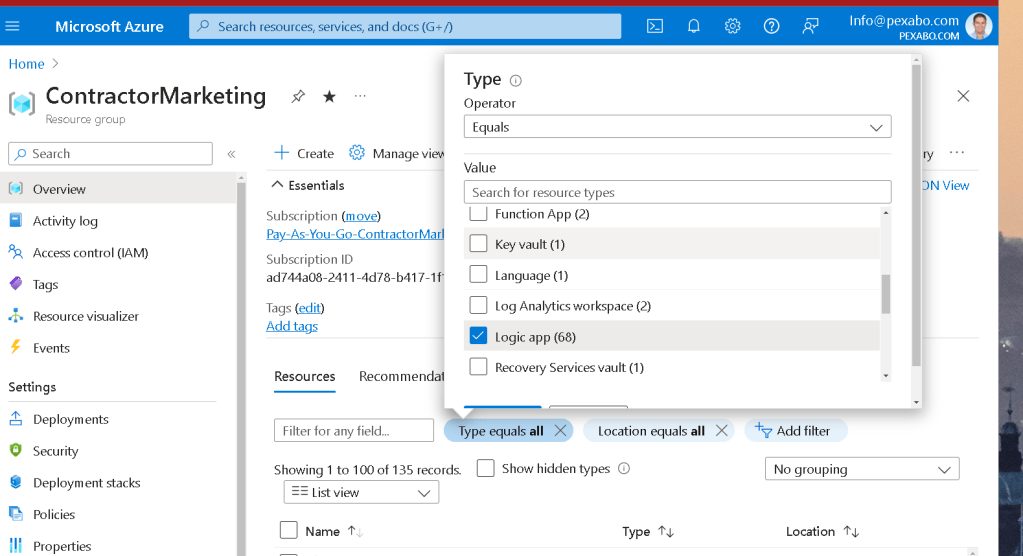This screenshot has height=556, width=1023.
Task: Click the Create button
Action: [x=304, y=153]
